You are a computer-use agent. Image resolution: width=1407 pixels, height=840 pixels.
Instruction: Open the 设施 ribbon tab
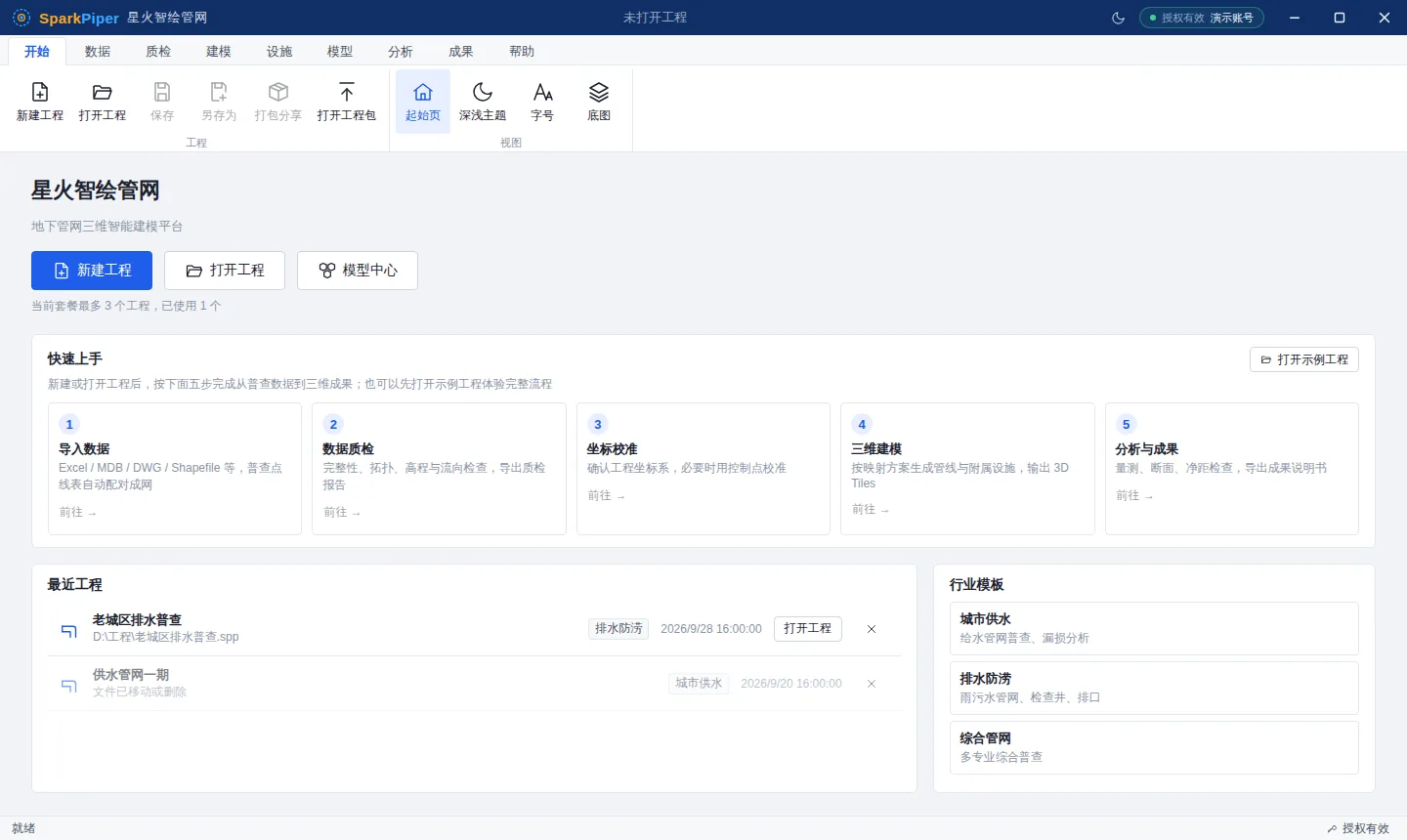(279, 51)
